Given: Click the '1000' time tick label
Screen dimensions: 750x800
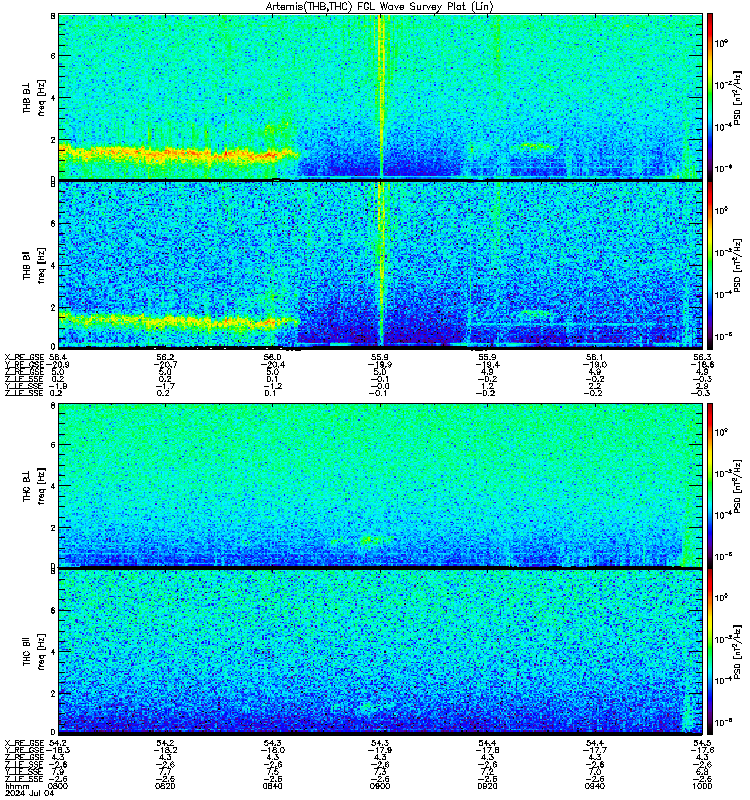Looking at the screenshot, I should 703,786.
